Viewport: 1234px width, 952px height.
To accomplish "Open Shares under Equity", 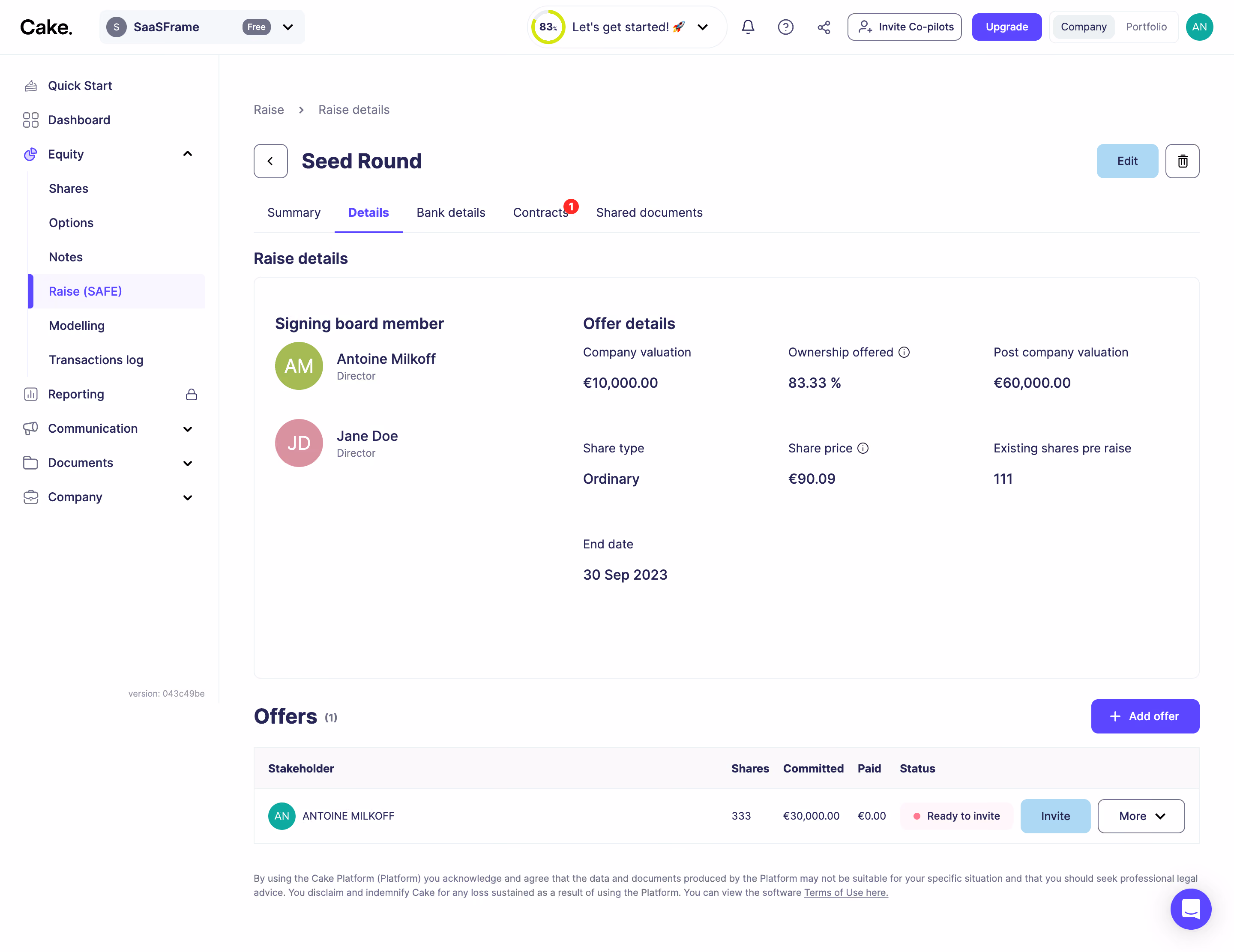I will click(69, 188).
